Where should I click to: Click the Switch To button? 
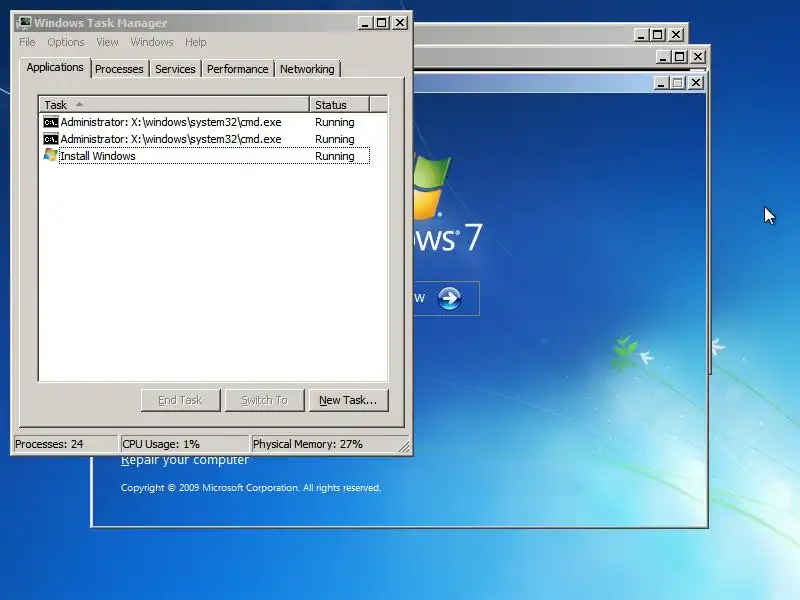coord(265,400)
